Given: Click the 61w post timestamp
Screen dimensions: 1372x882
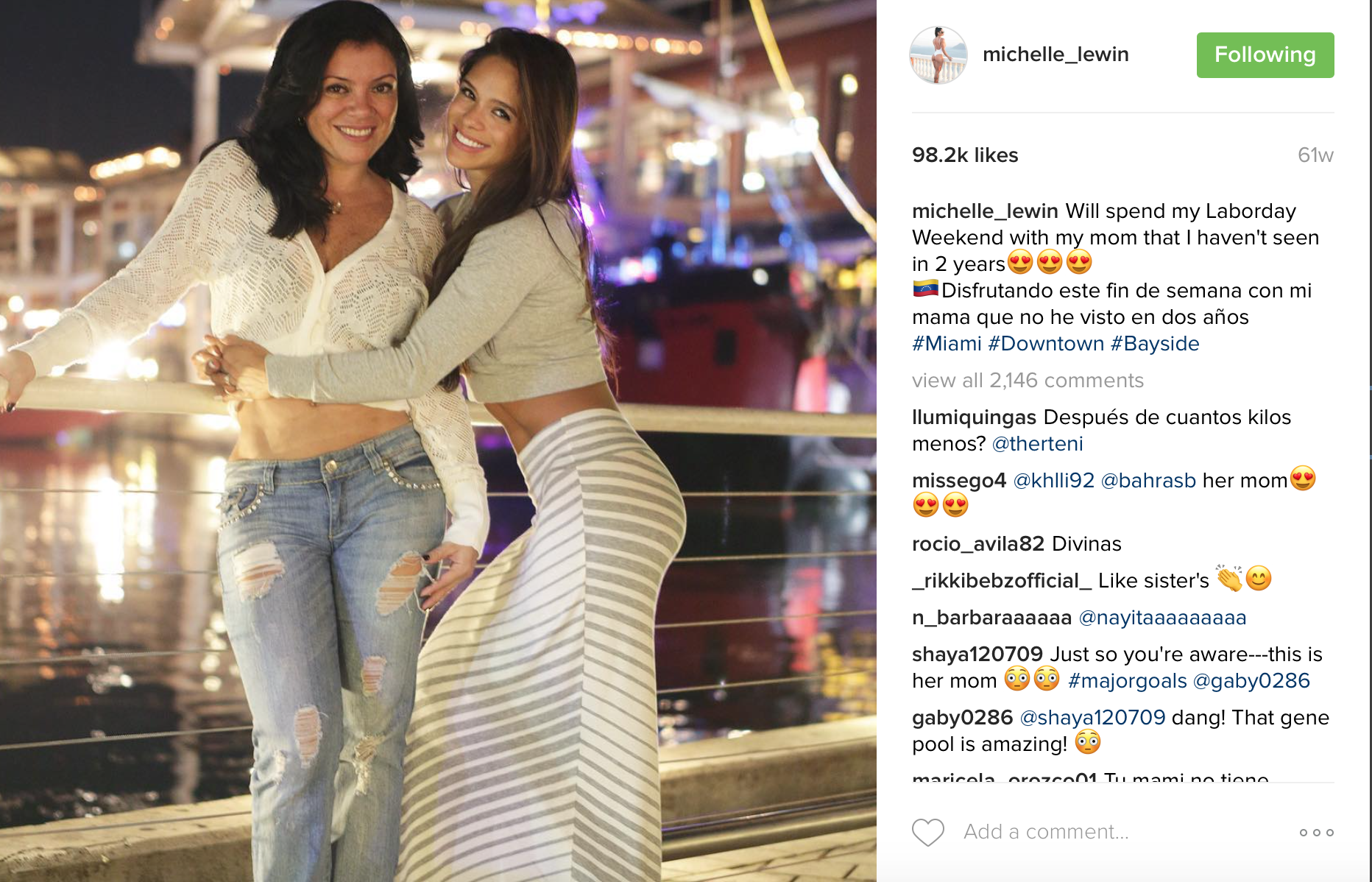Looking at the screenshot, I should [1315, 155].
